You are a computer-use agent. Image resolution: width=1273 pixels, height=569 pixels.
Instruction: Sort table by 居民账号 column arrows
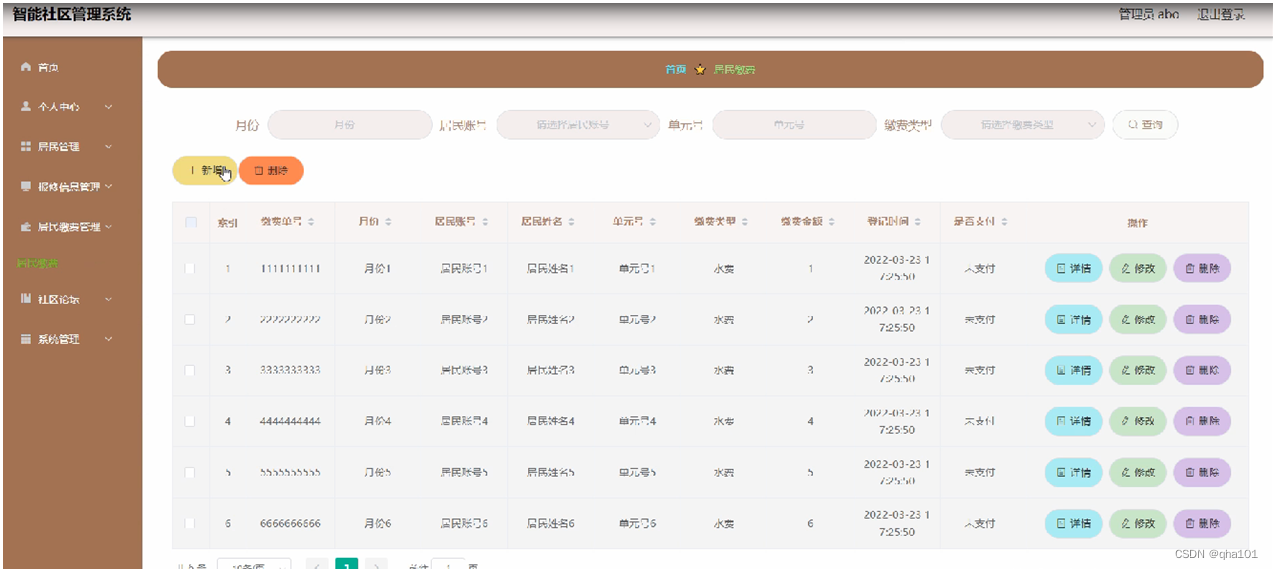pos(485,222)
